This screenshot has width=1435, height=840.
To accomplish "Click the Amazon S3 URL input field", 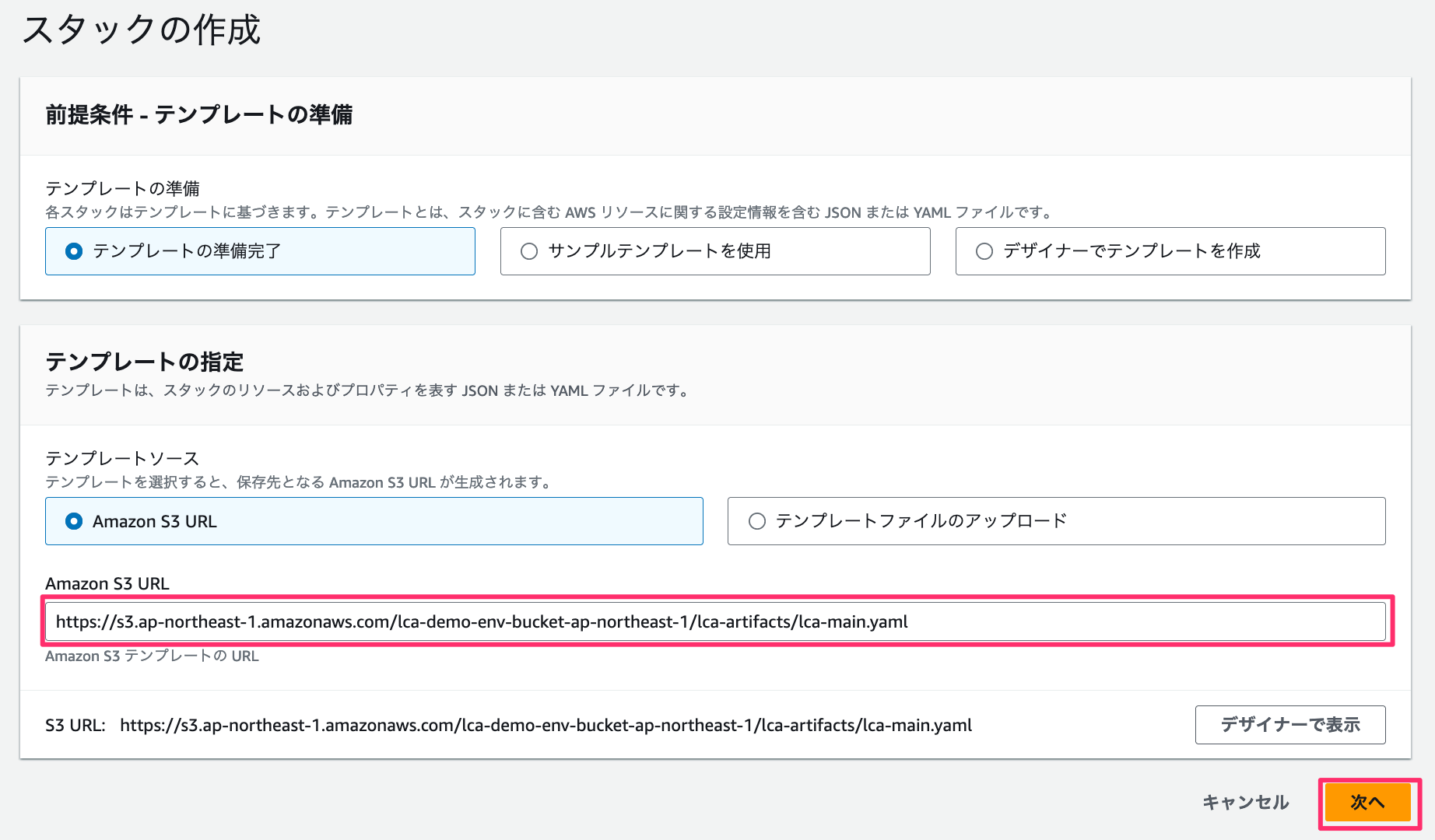I will [715, 621].
